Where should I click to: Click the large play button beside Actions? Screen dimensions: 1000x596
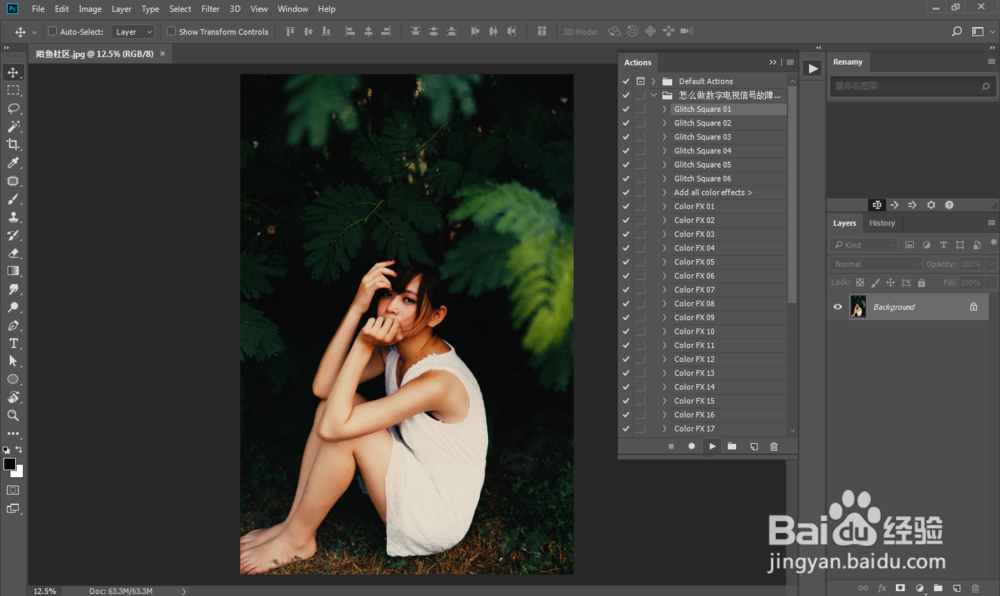coord(812,68)
